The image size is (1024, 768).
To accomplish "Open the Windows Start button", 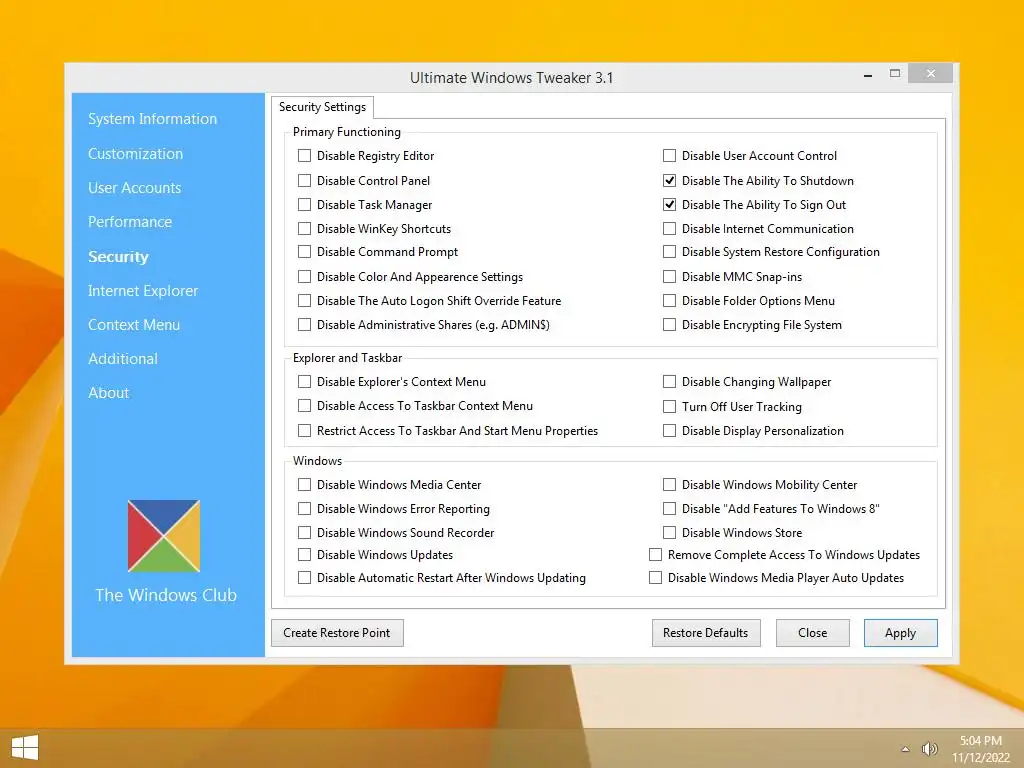I will point(25,748).
